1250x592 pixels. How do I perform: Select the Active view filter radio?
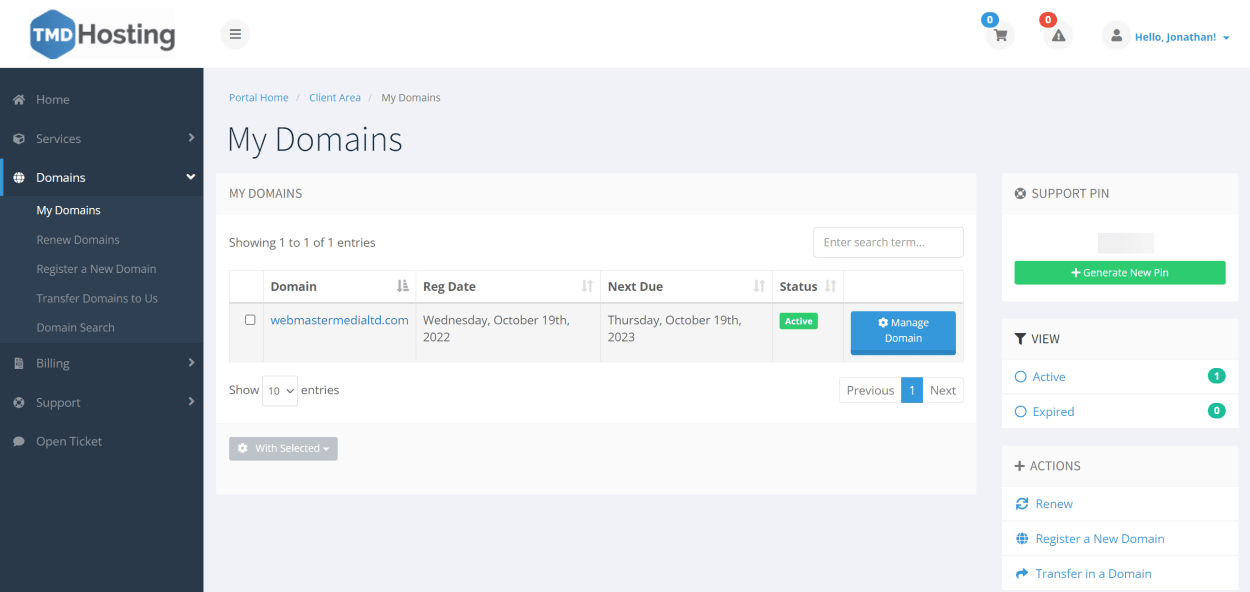tap(1021, 377)
